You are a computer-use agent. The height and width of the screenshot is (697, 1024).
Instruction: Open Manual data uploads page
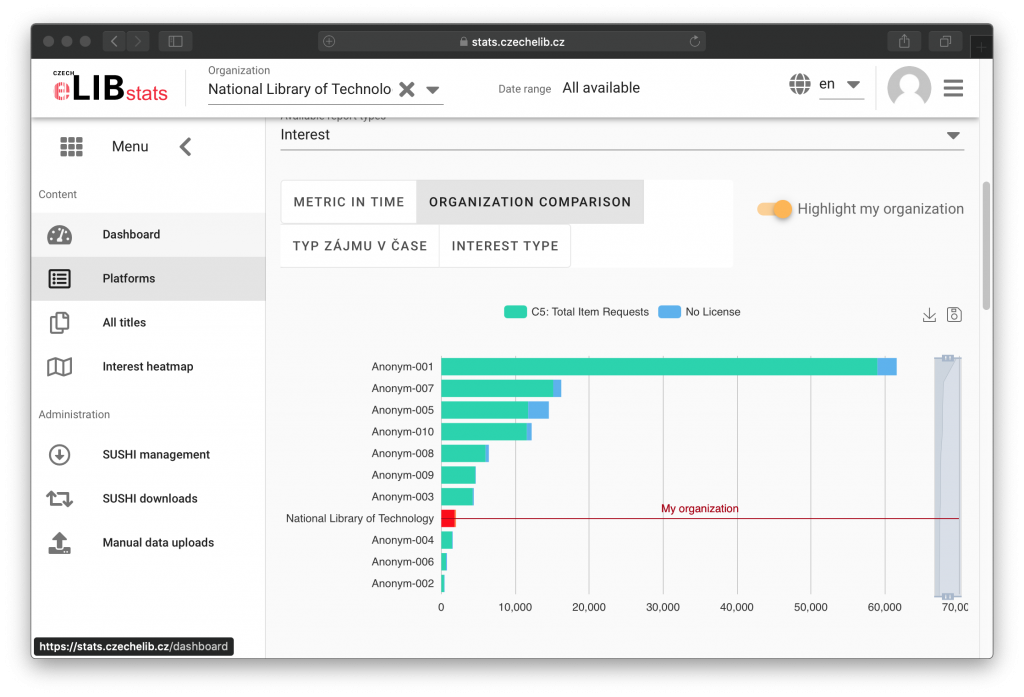pos(148,543)
